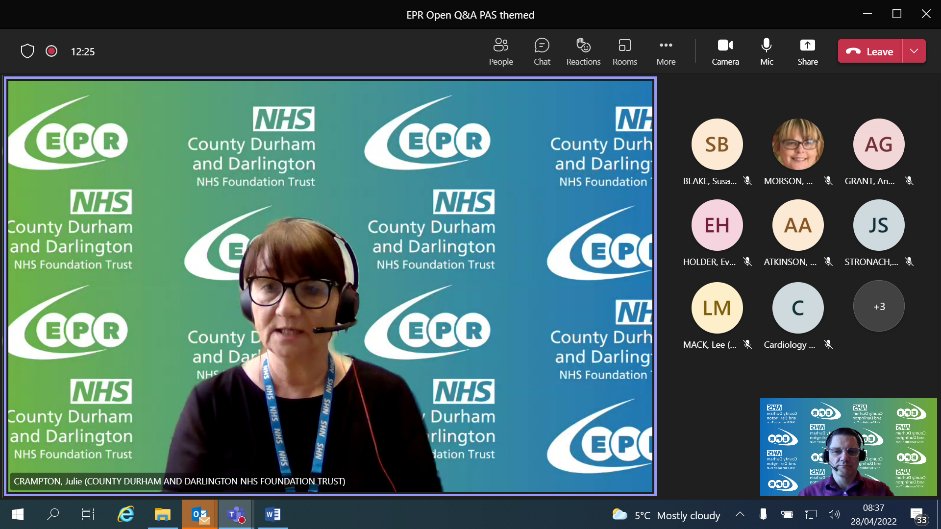Screen dimensions: 941x529
Task: Open the meeting Chat
Action: click(542, 52)
